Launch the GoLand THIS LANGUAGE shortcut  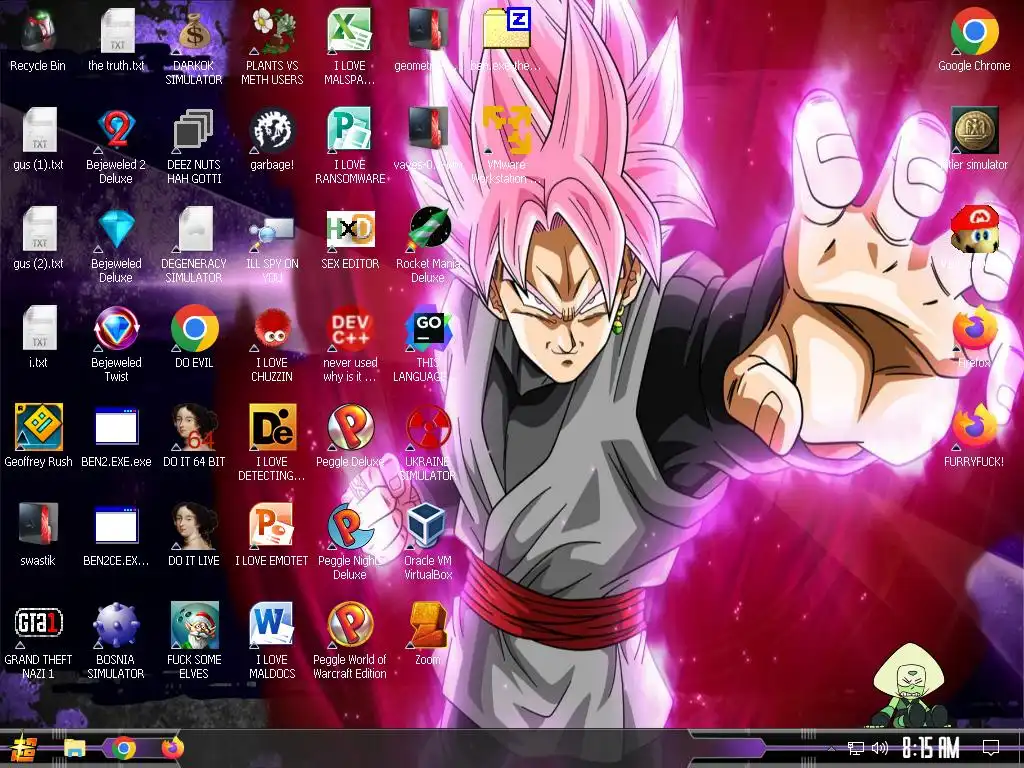pyautogui.click(x=428, y=344)
